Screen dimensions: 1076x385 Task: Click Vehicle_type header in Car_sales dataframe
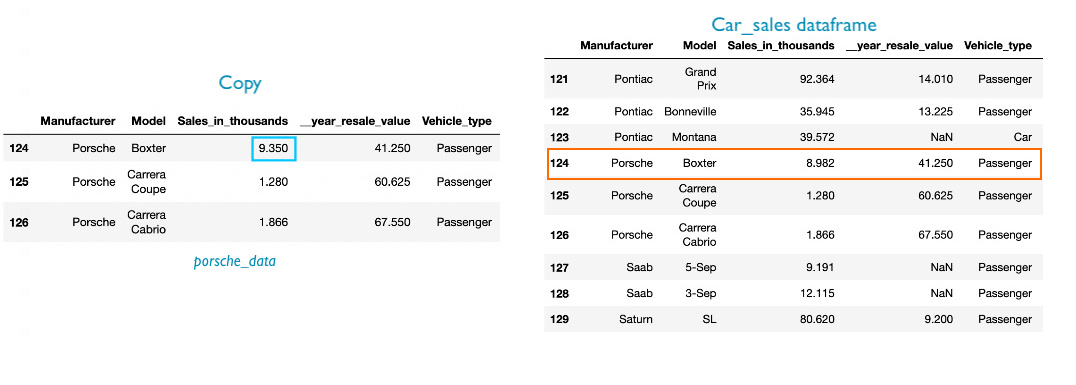click(x=998, y=45)
